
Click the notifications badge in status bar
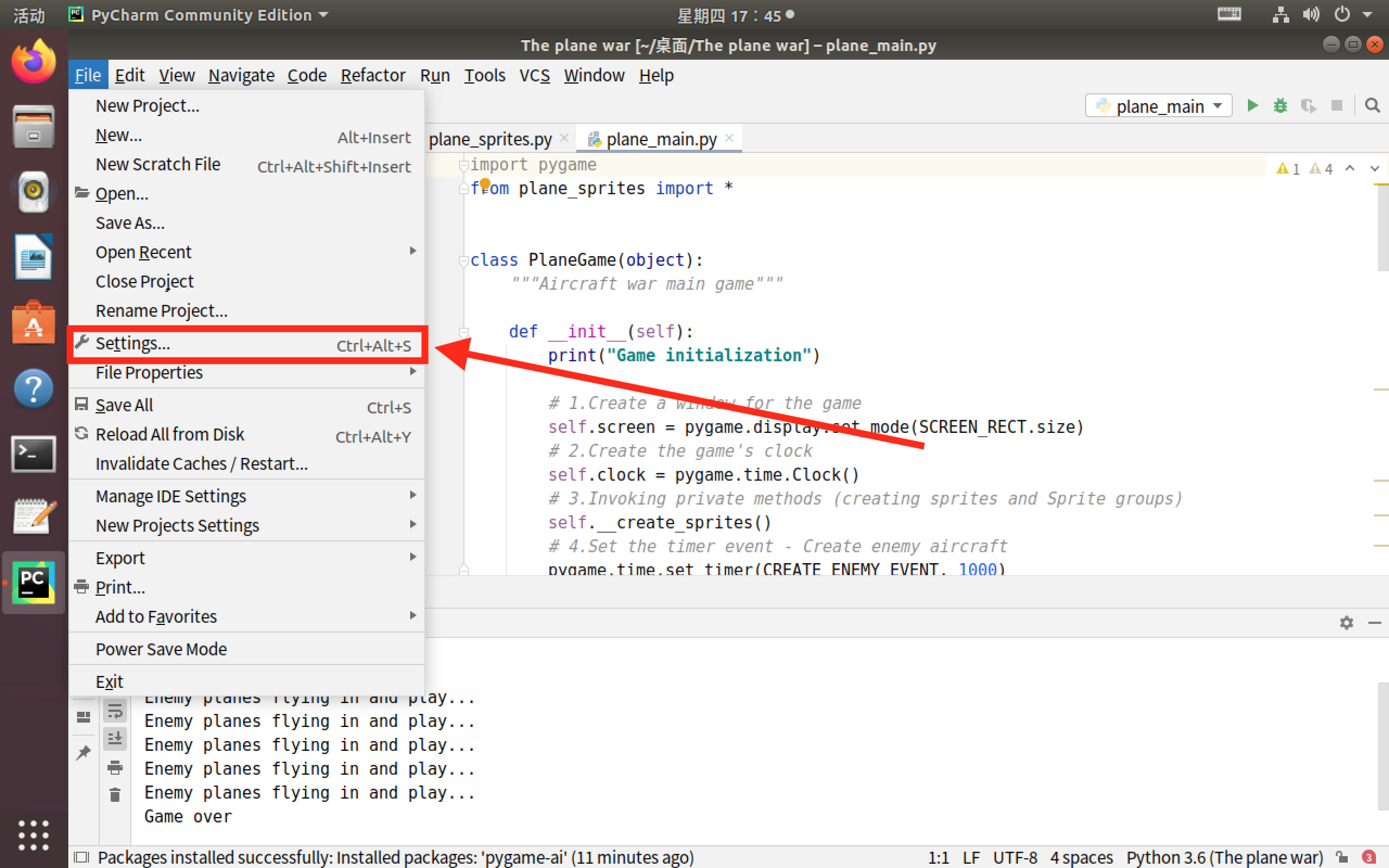[x=1368, y=857]
